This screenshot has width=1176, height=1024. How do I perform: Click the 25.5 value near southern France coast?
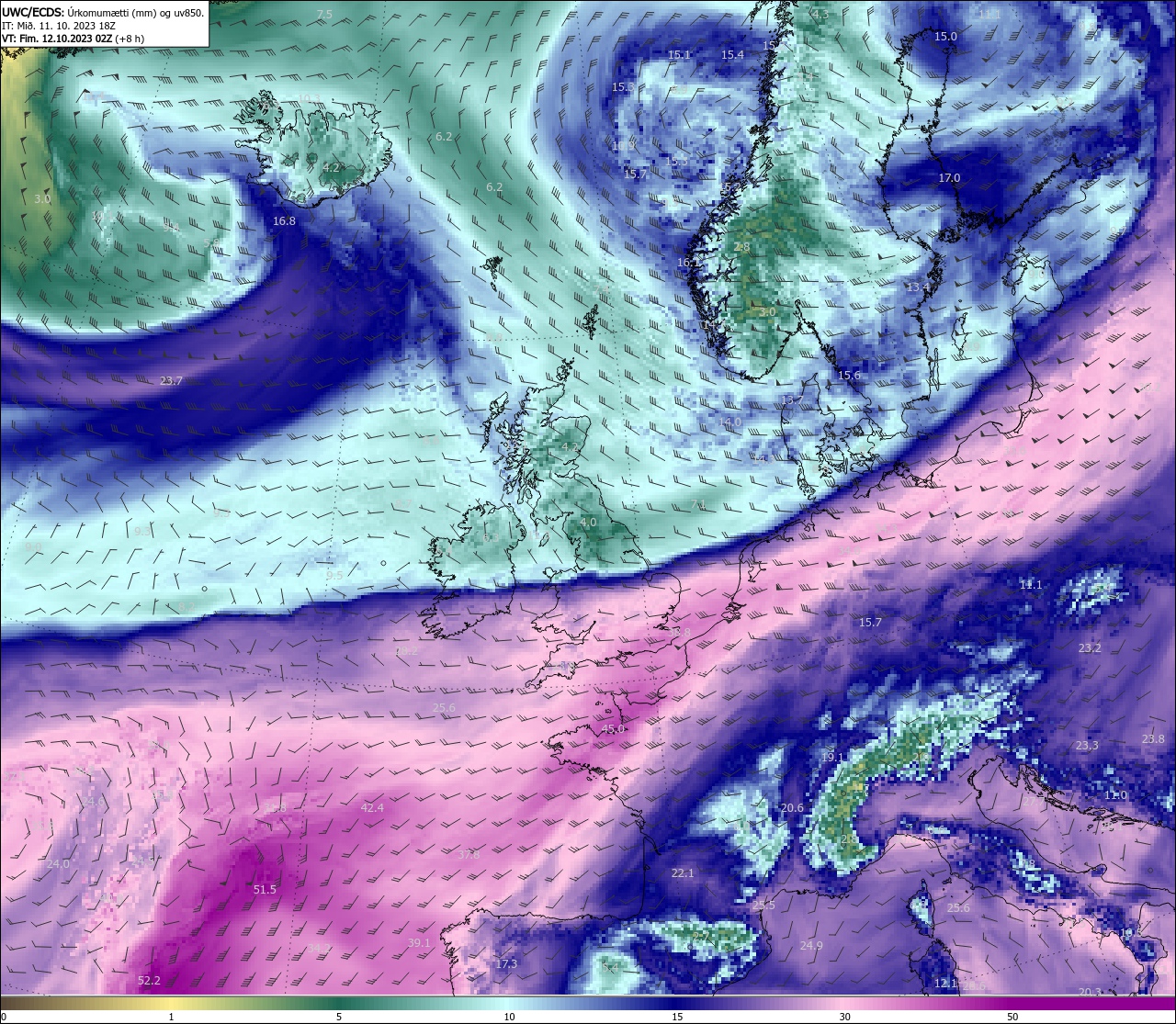click(x=763, y=906)
